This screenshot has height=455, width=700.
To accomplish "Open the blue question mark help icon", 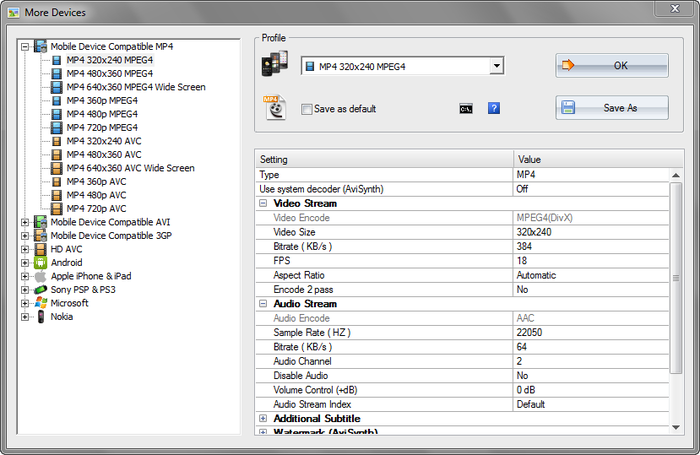I will pyautogui.click(x=494, y=108).
